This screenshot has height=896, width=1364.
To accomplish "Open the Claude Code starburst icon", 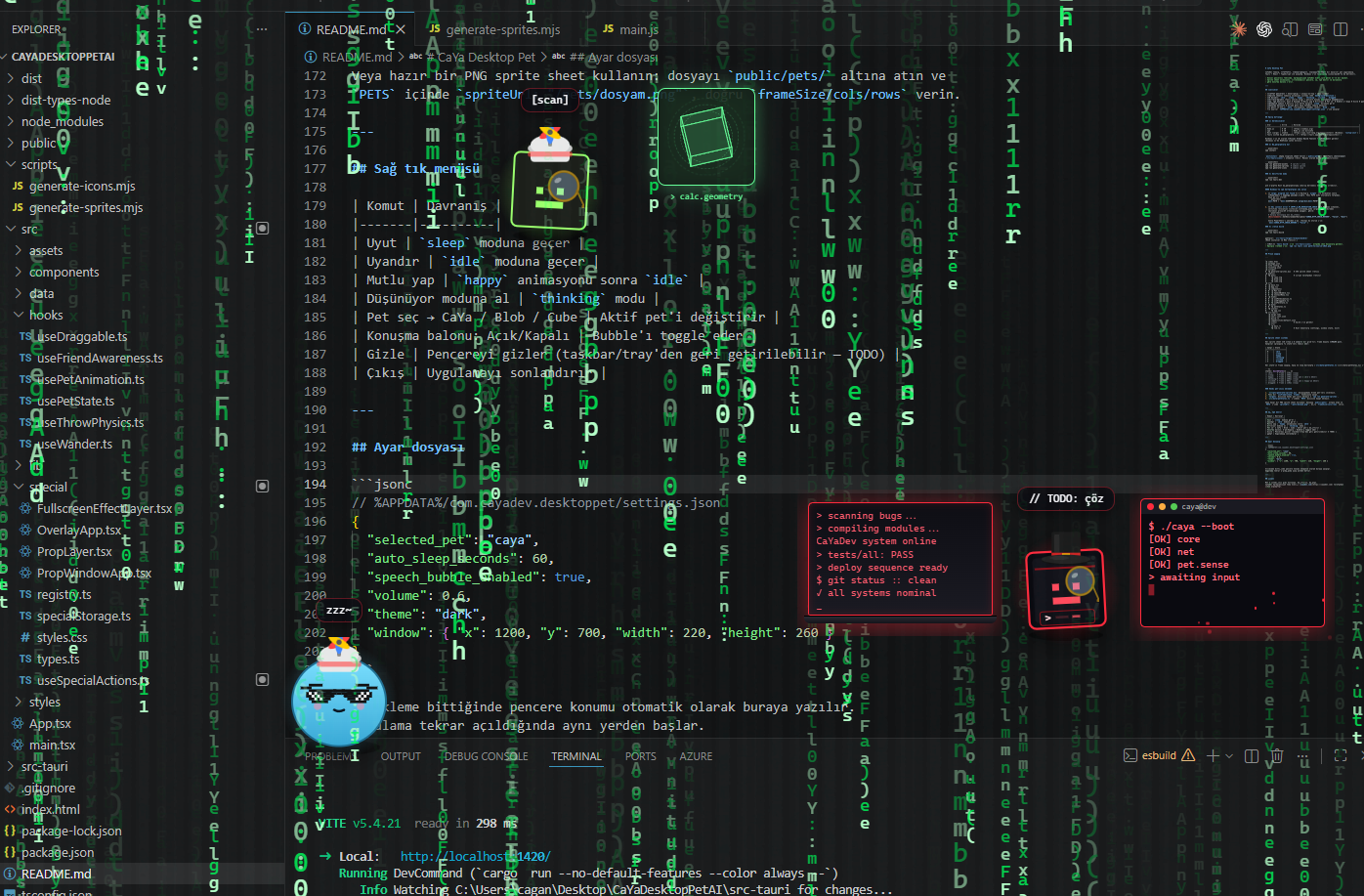I will (1238, 29).
